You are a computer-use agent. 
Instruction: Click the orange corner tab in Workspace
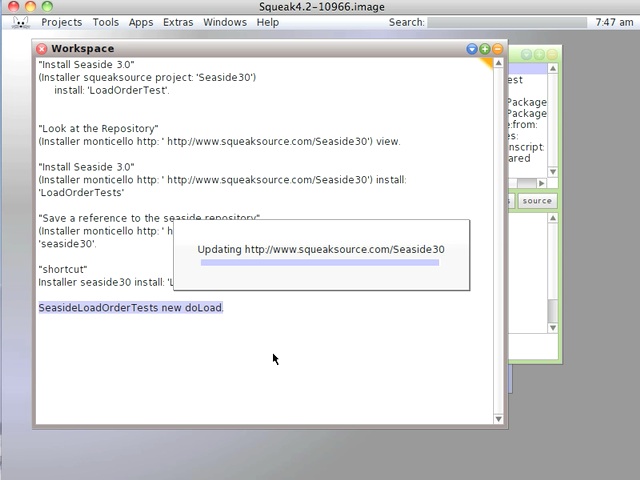(487, 63)
